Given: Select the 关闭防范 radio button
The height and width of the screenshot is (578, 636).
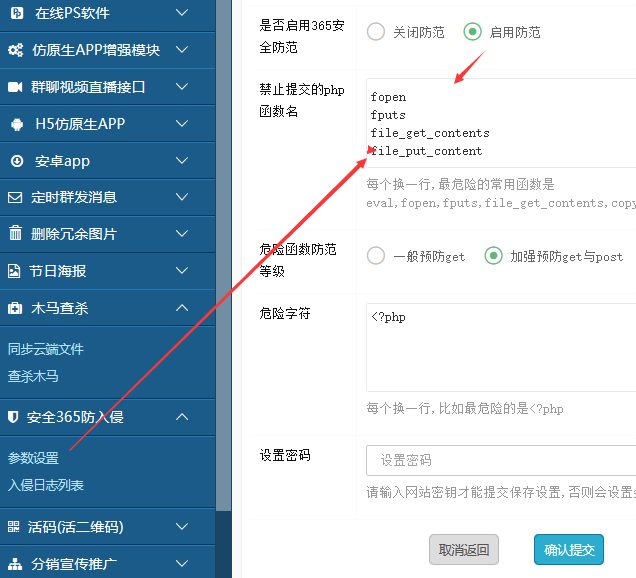Looking at the screenshot, I should tap(376, 32).
